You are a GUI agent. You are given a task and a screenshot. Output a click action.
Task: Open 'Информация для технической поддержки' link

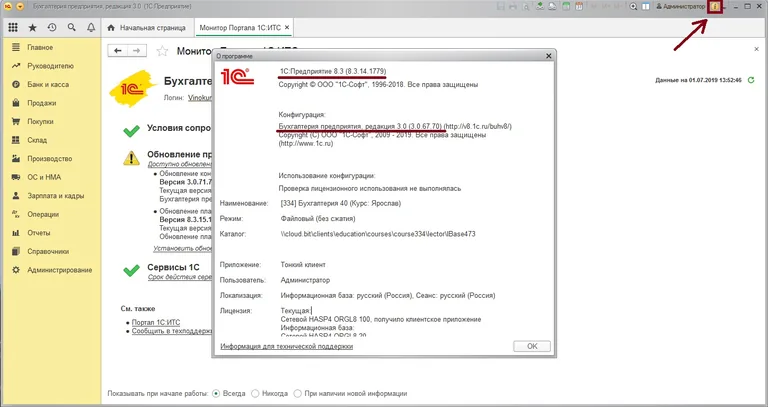[x=287, y=346]
